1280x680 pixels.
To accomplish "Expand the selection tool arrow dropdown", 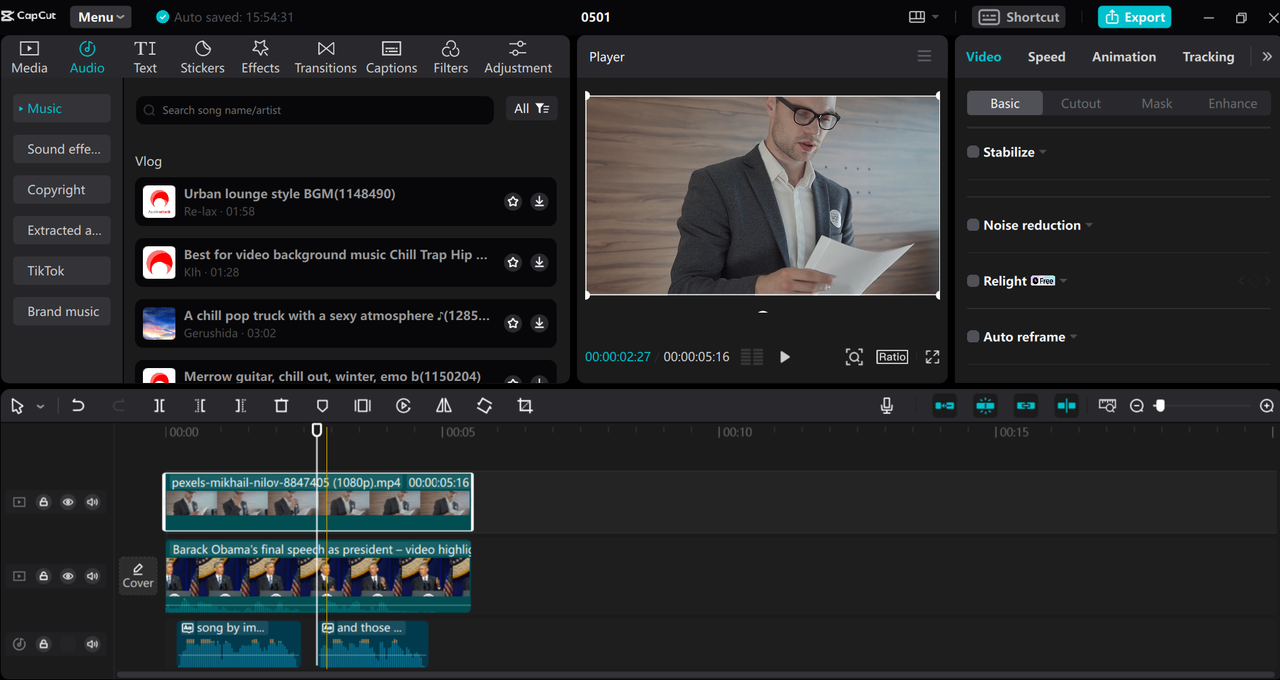I will pyautogui.click(x=41, y=407).
